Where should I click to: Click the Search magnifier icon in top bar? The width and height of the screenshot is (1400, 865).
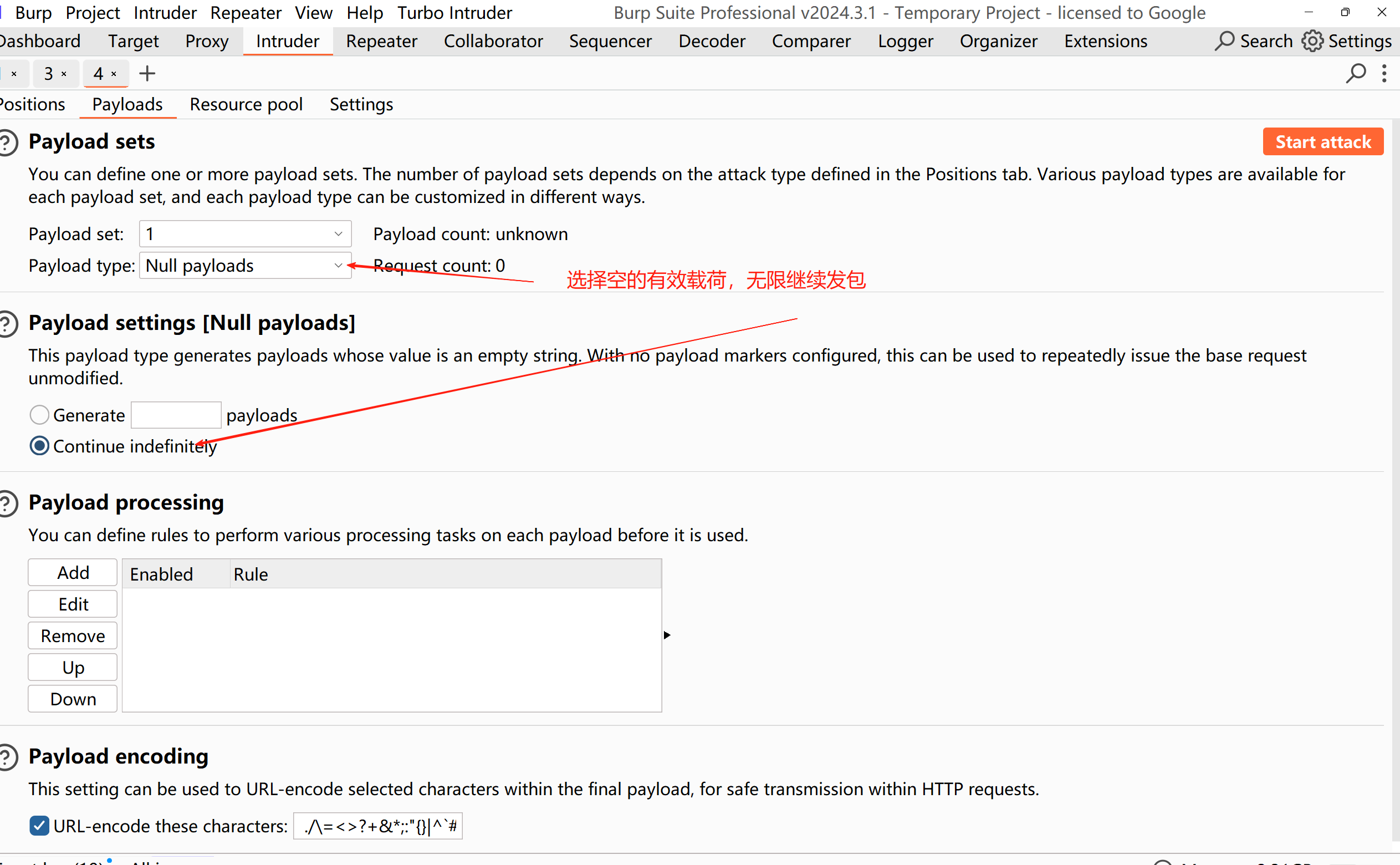pyautogui.click(x=1224, y=41)
